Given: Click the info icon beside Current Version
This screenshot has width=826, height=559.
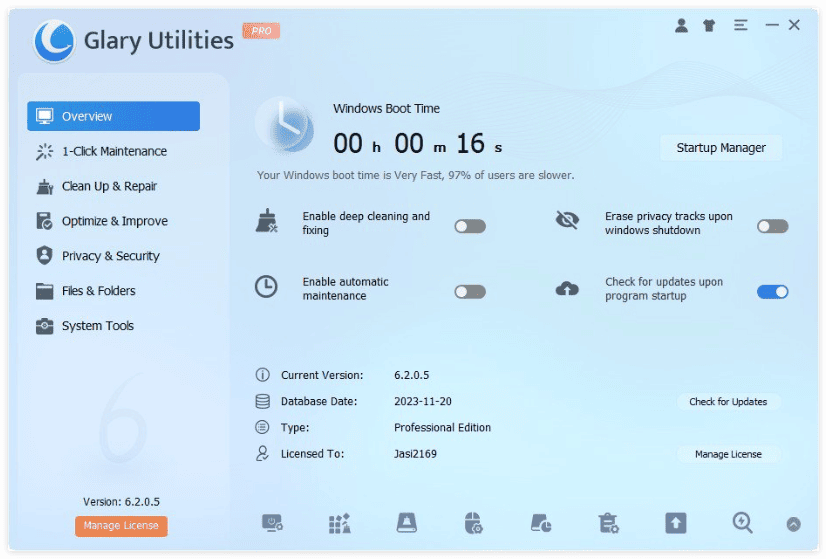Looking at the screenshot, I should [262, 375].
